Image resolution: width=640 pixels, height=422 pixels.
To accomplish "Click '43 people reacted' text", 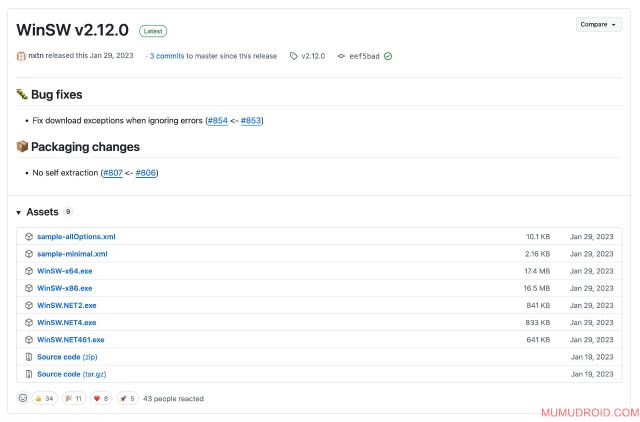I will tap(173, 399).
